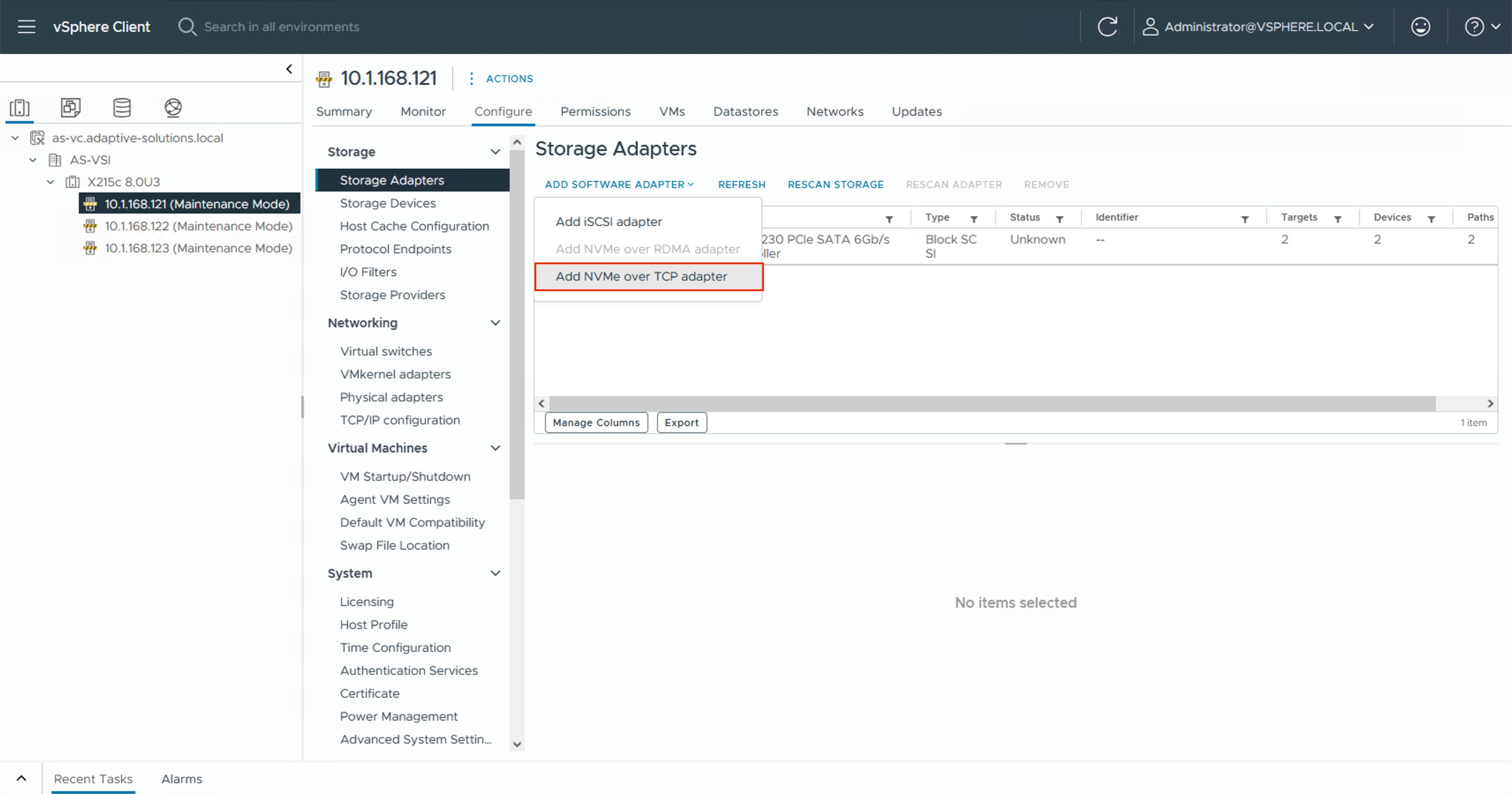This screenshot has height=794, width=1512.
Task: Click the horizontal scrollbar of adapters table
Action: (992, 403)
